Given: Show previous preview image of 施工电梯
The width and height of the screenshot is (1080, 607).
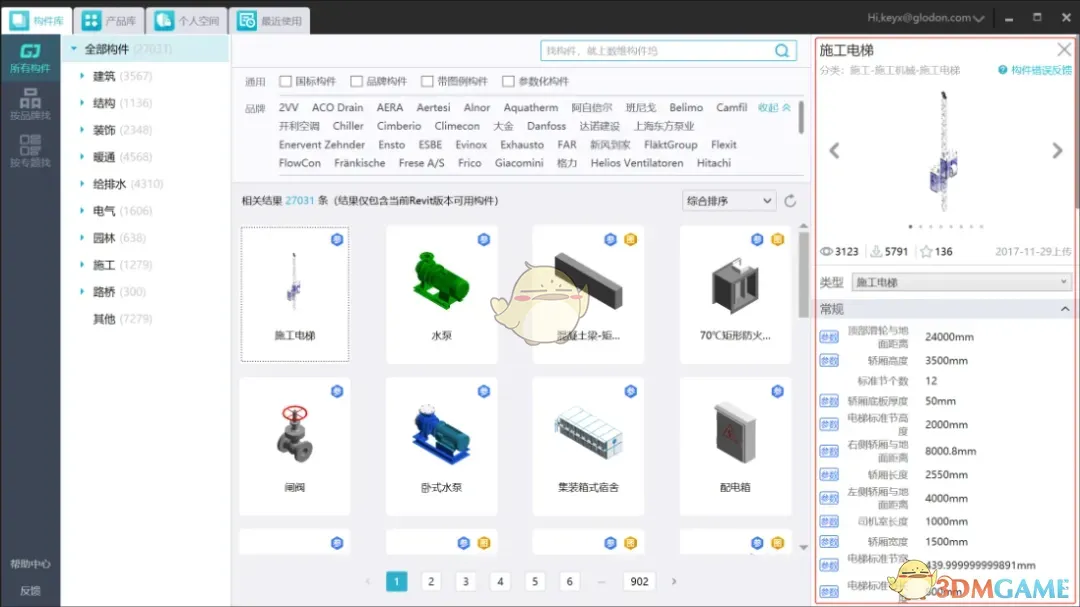Looking at the screenshot, I should click(x=834, y=151).
